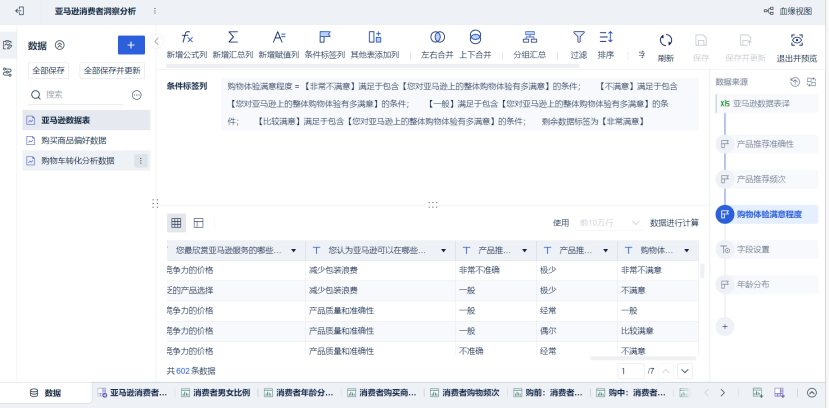Open dropdown arrow of 购物体 column
This screenshot has height=408, width=829.
click(686, 251)
